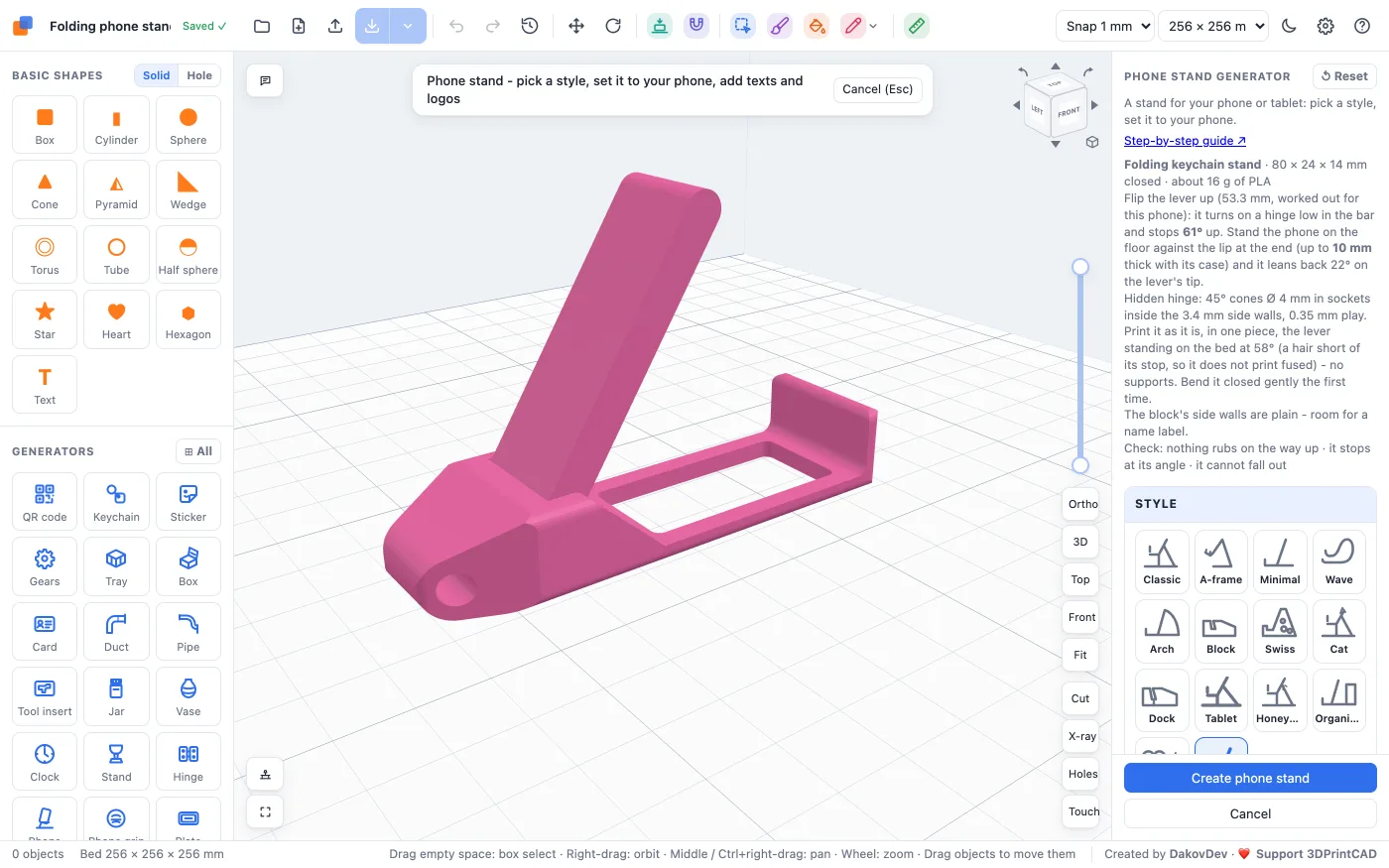Select the purple paintbrush tool

pyautogui.click(x=780, y=26)
